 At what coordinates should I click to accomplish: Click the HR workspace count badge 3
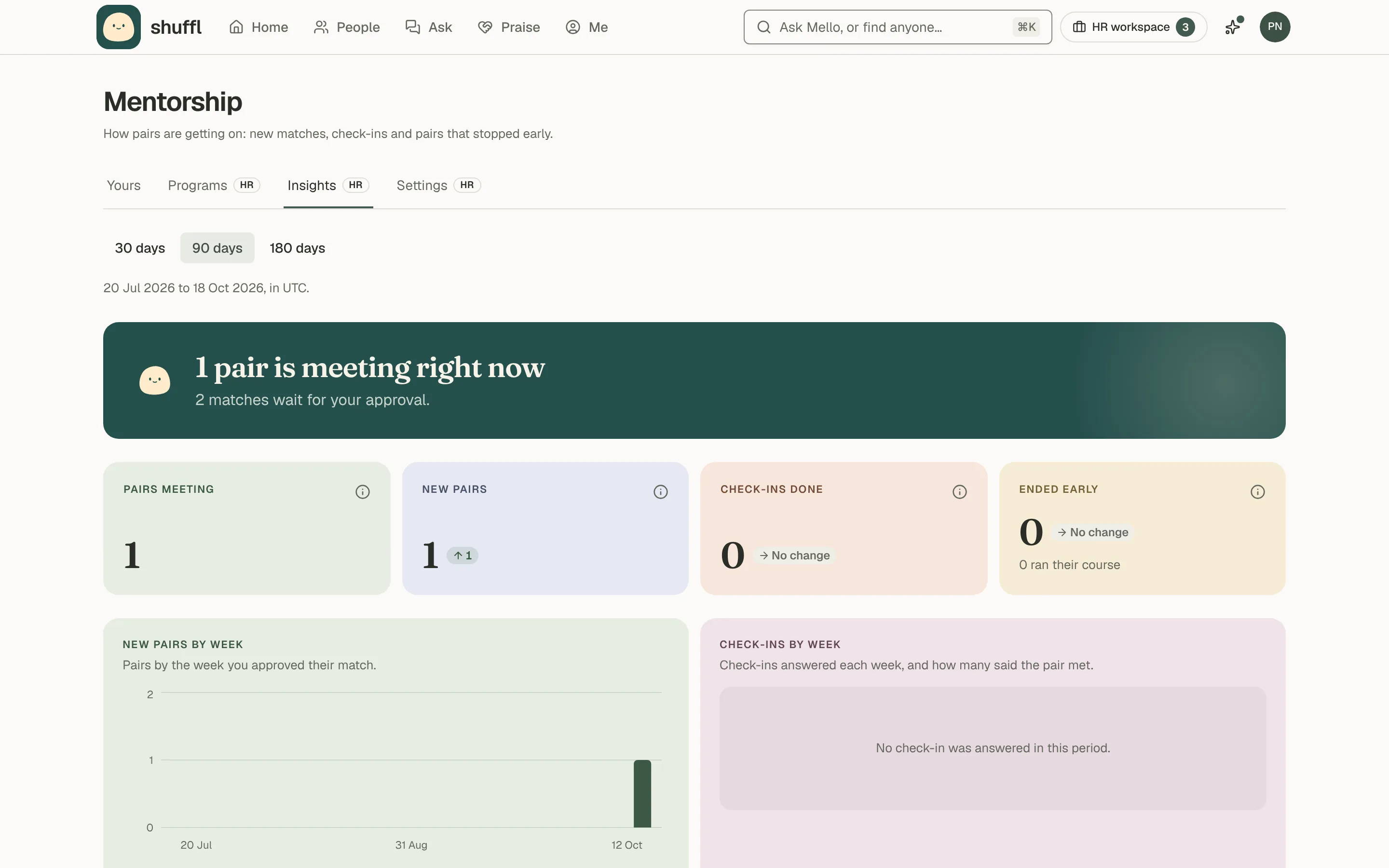click(x=1185, y=27)
